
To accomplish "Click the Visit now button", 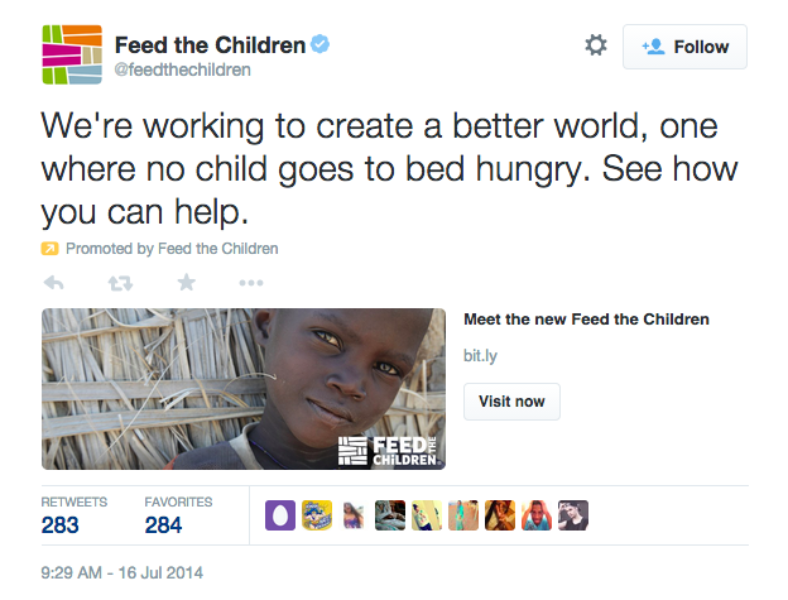I will (x=512, y=402).
